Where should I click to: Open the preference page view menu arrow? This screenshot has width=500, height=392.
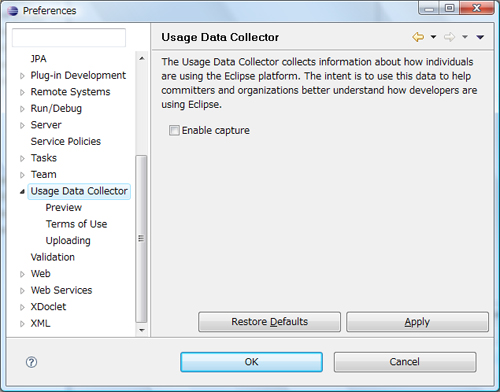480,37
